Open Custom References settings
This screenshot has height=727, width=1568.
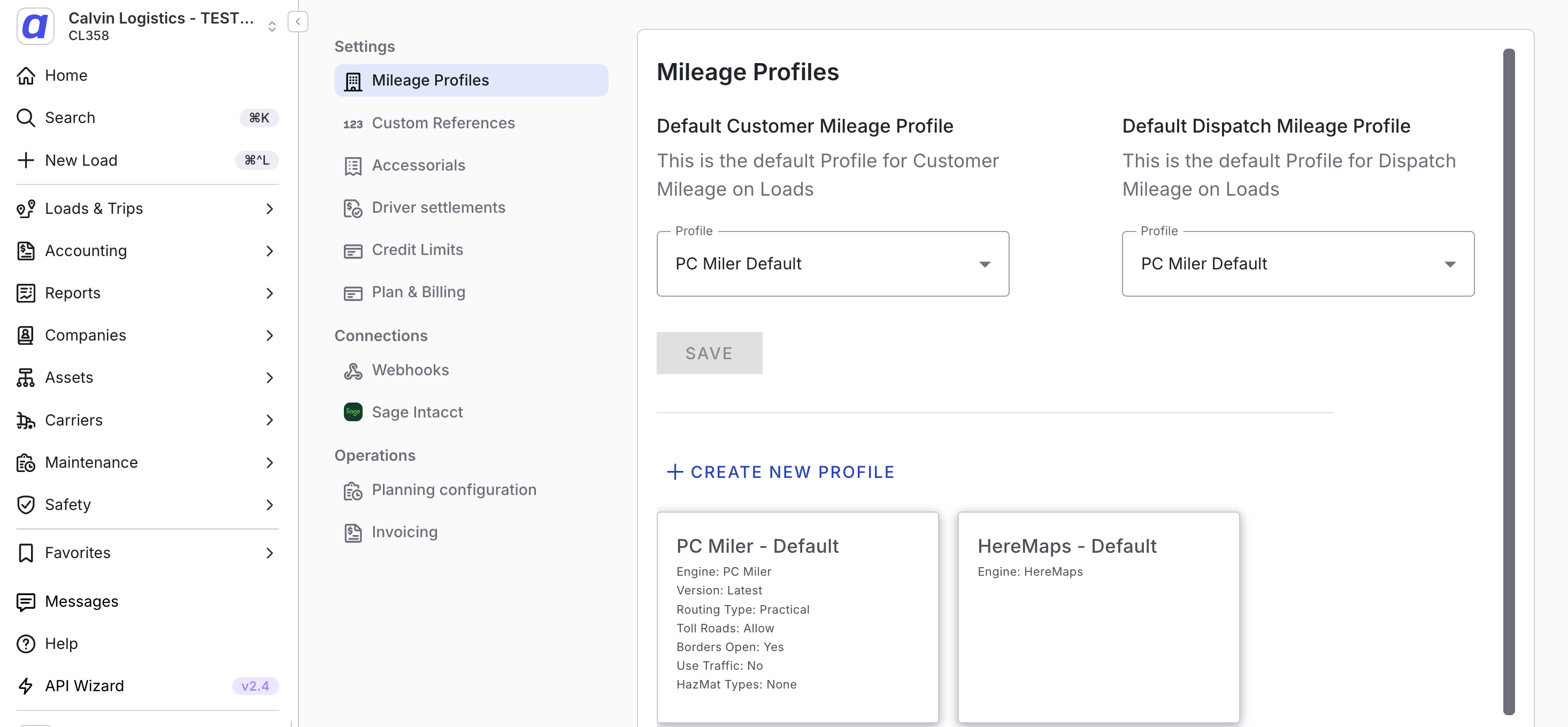point(471,123)
